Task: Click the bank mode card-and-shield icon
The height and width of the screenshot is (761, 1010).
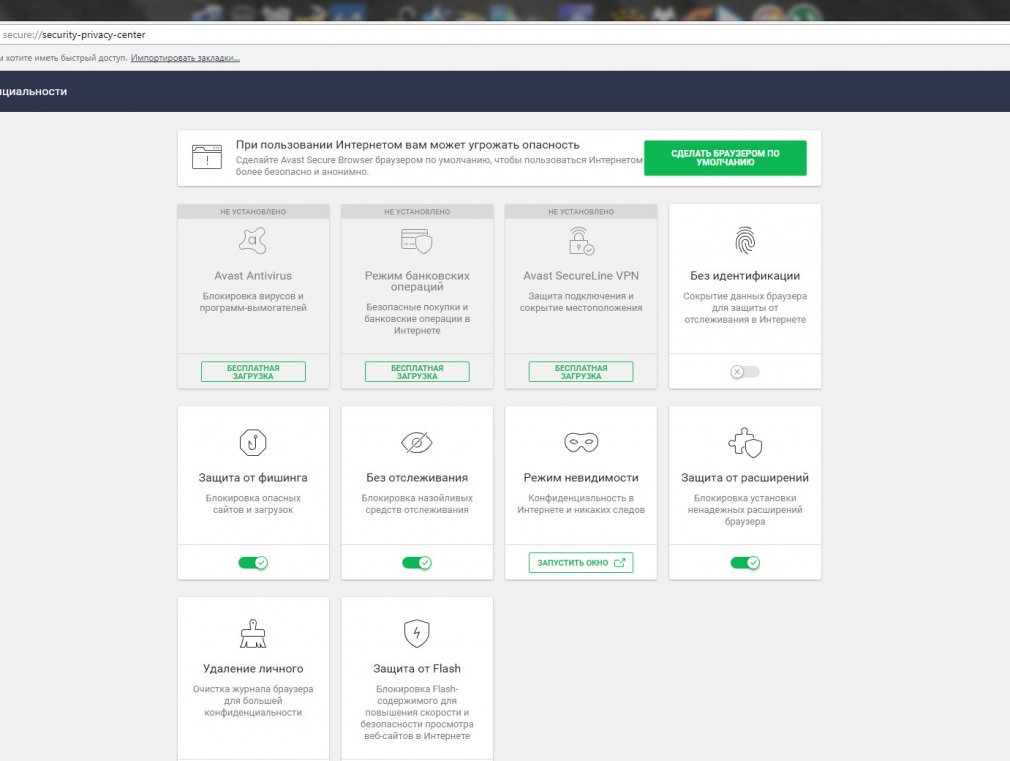Action: 417,241
